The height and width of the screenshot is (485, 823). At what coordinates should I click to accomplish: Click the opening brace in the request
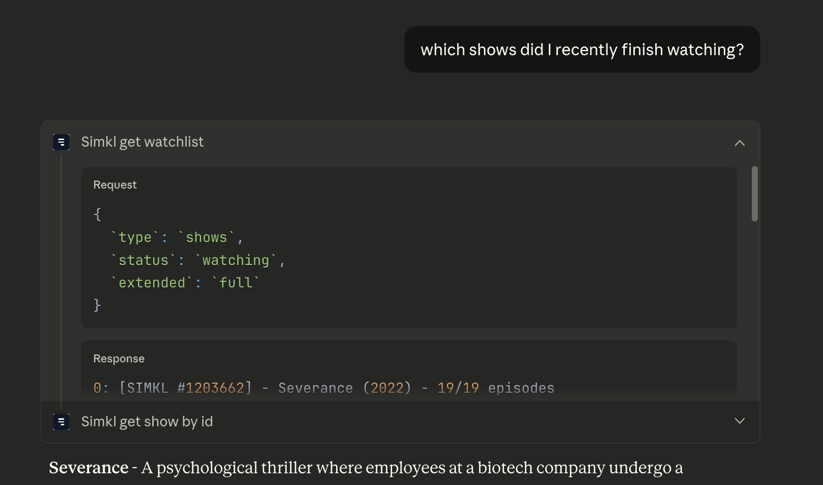[97, 214]
